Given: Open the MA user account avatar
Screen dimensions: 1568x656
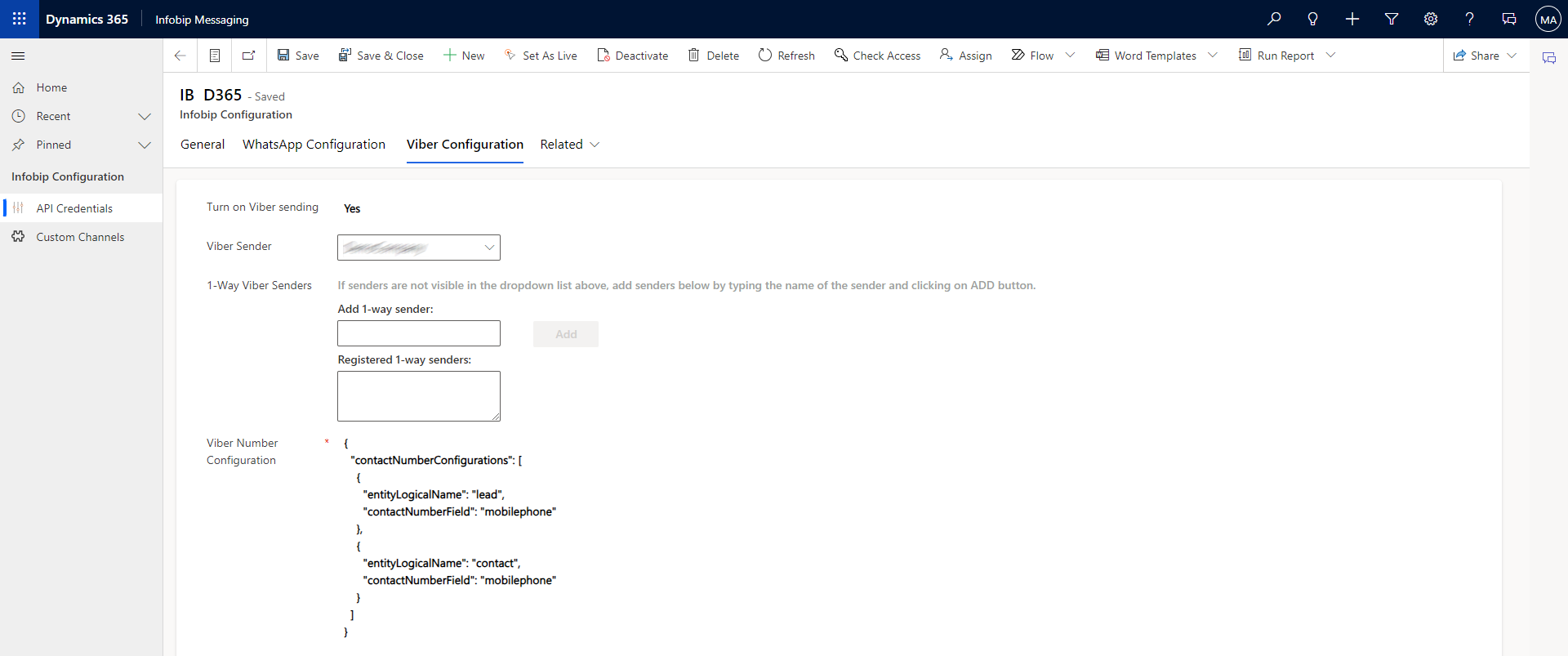Looking at the screenshot, I should (1548, 20).
